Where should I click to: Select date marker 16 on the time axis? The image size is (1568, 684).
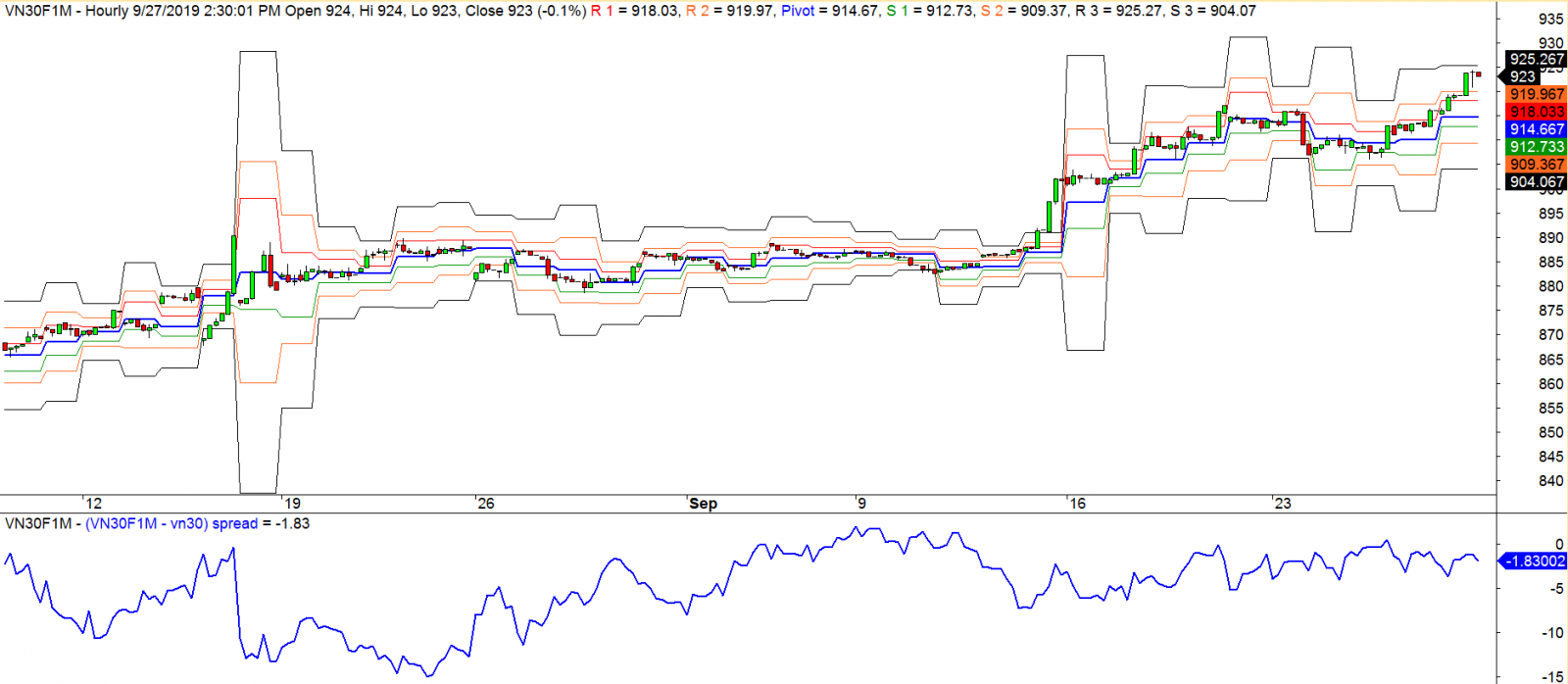[1077, 504]
